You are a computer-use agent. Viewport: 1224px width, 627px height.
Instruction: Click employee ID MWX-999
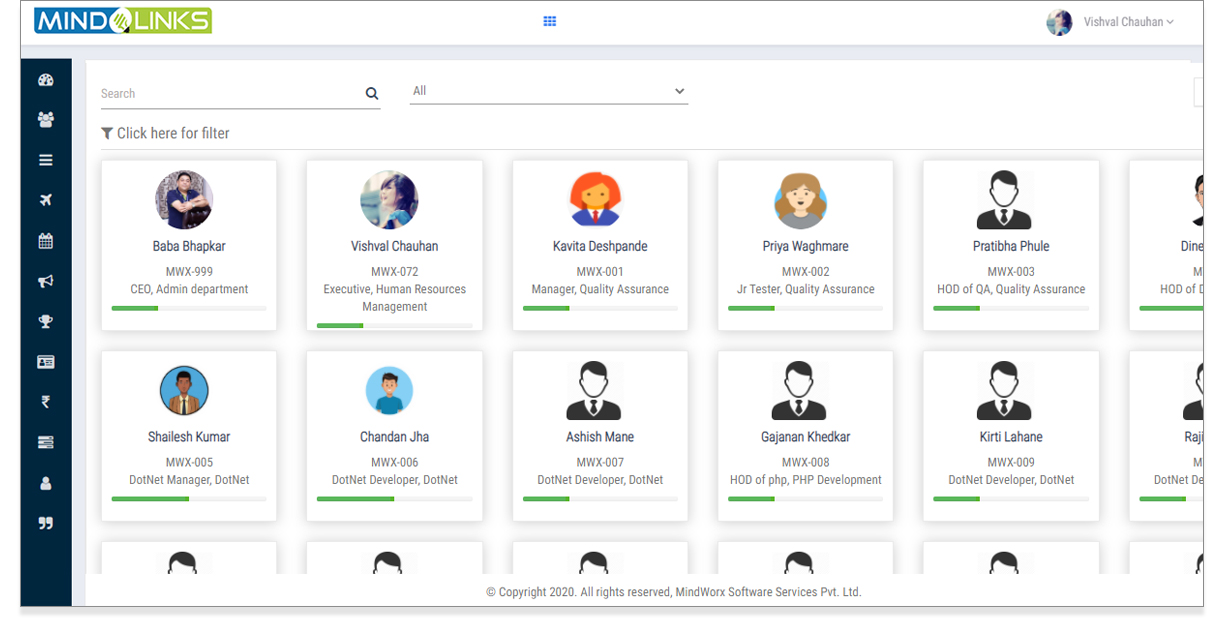[189, 272]
